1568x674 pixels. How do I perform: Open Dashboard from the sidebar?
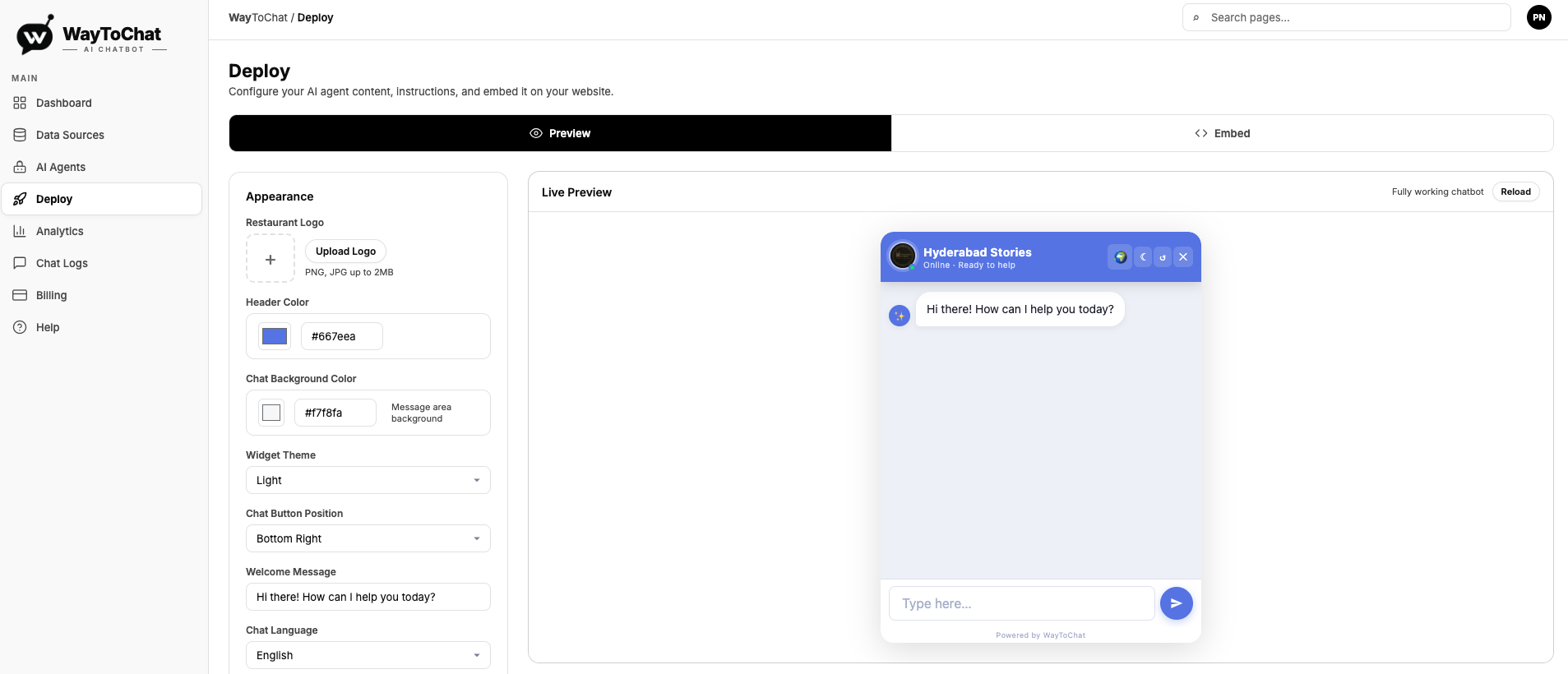101,103
